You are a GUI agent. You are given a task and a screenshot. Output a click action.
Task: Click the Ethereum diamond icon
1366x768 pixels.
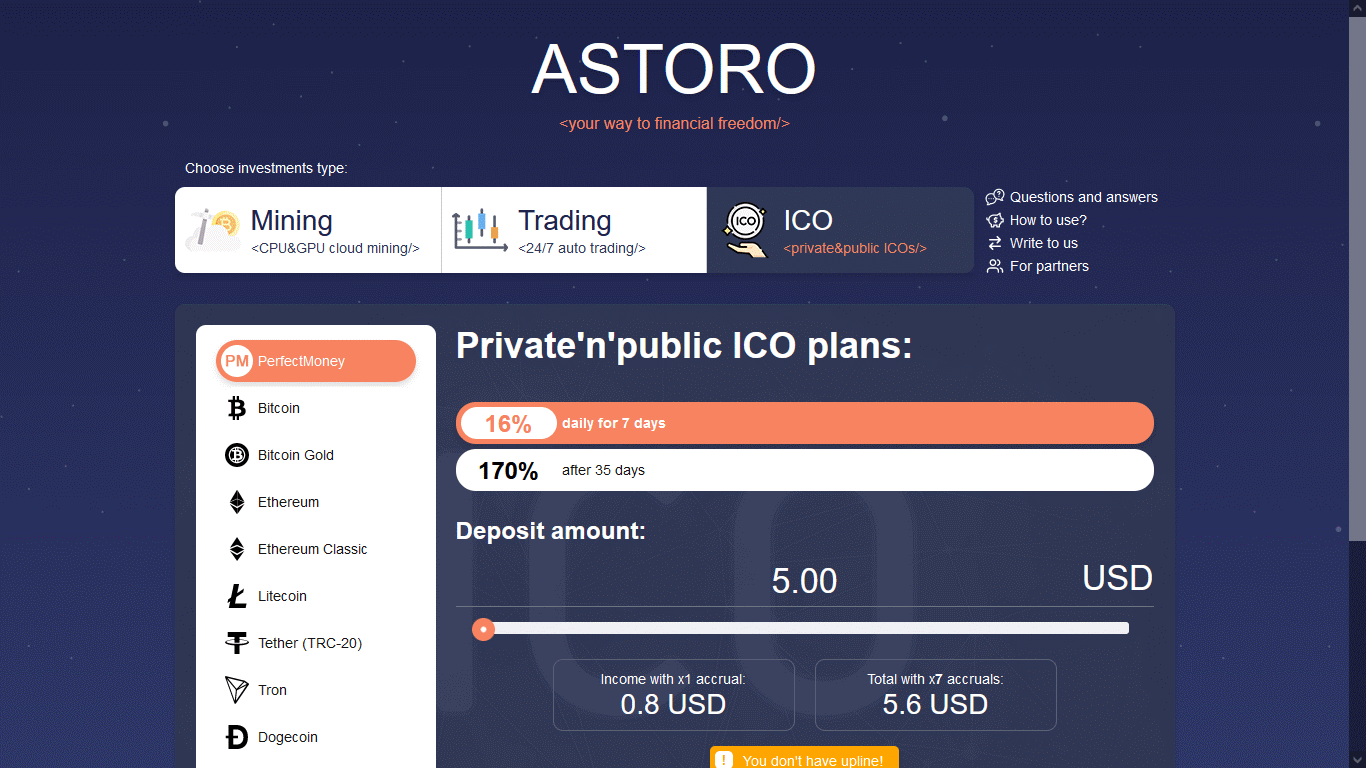[x=237, y=502]
